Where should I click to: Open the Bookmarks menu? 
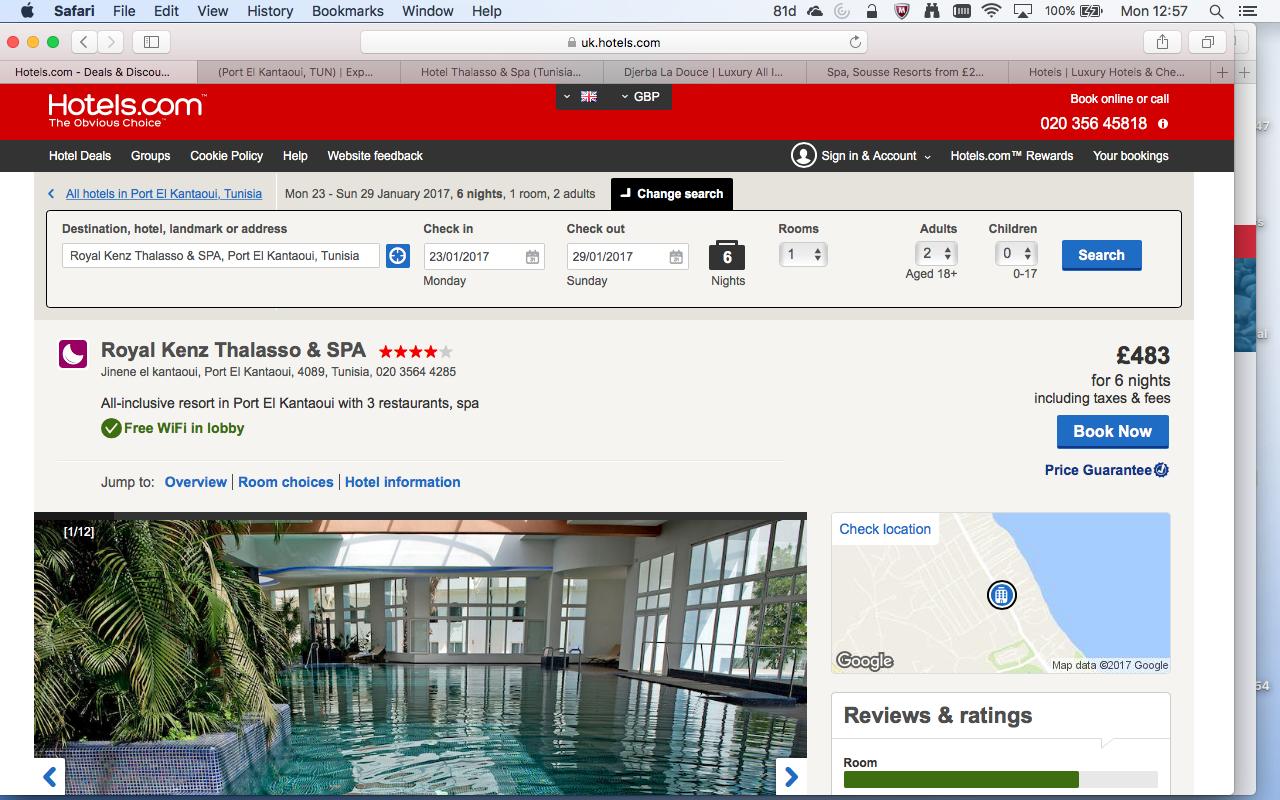click(347, 11)
